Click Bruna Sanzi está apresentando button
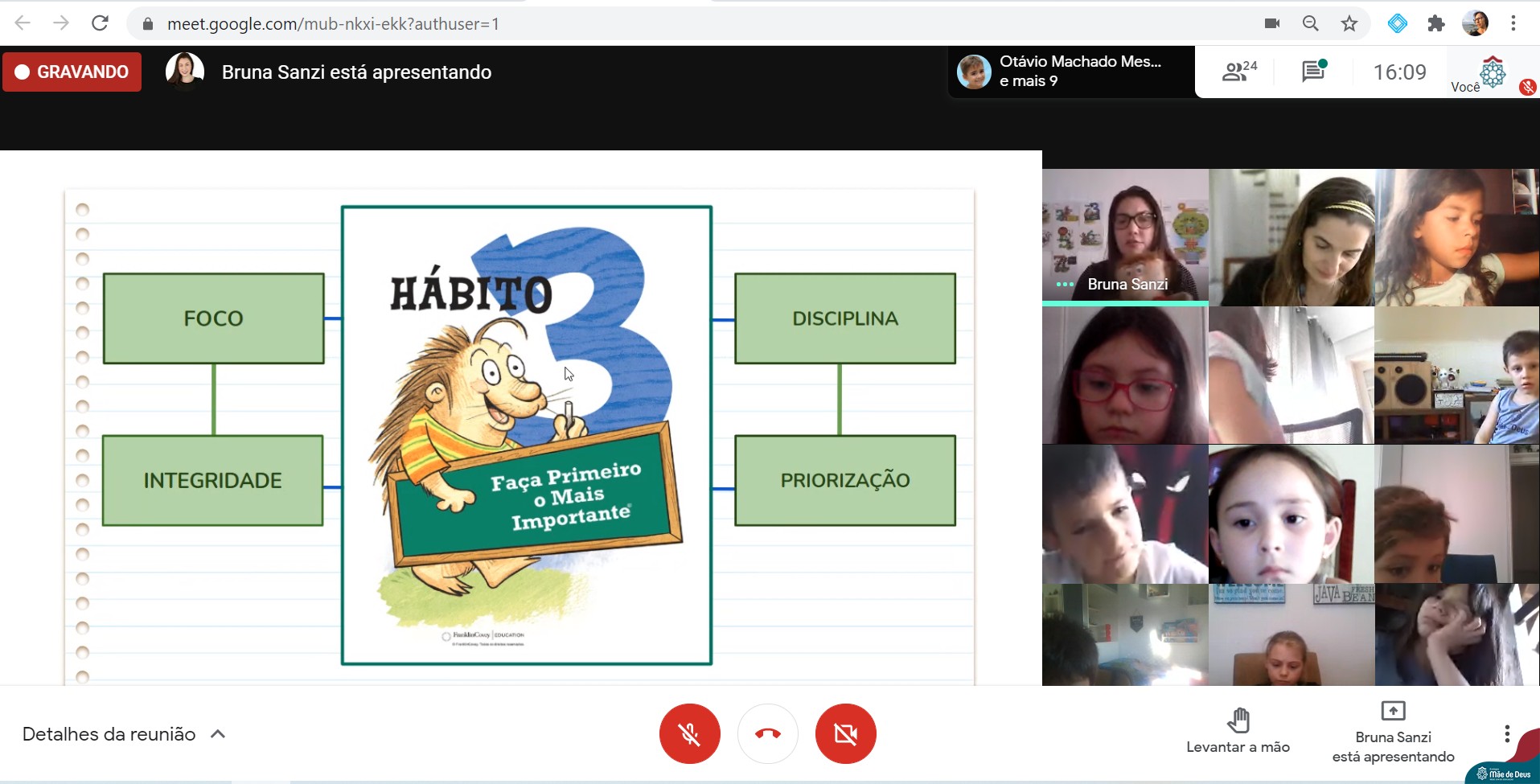1540x784 pixels. [1393, 733]
